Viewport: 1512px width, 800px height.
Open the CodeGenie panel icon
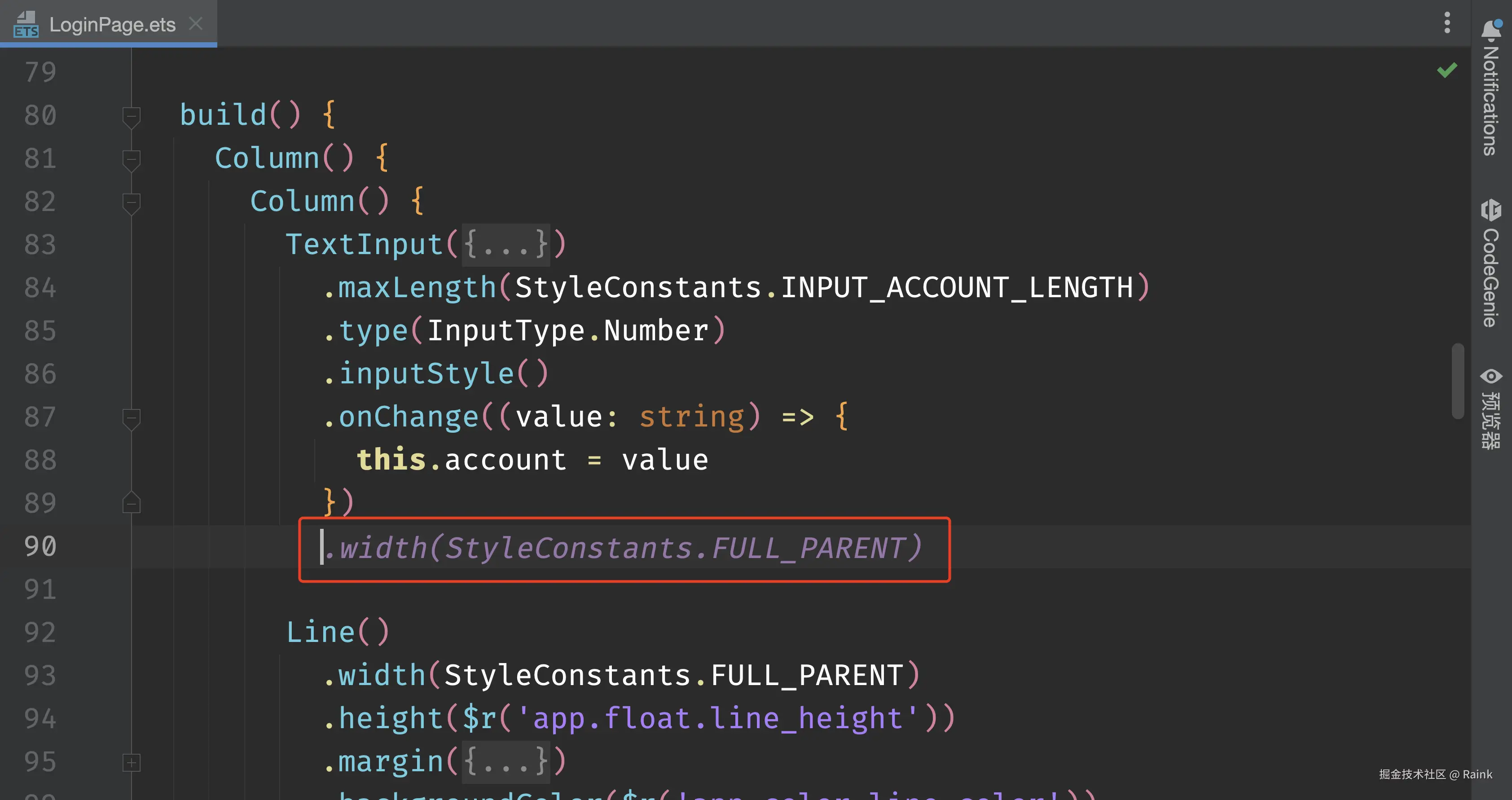pos(1490,210)
